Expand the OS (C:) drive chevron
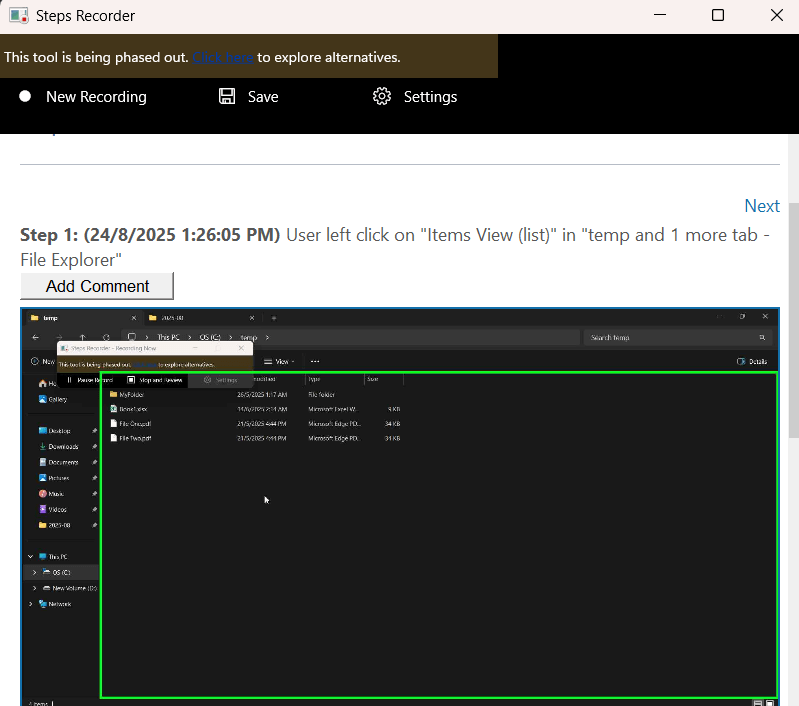 (35, 572)
